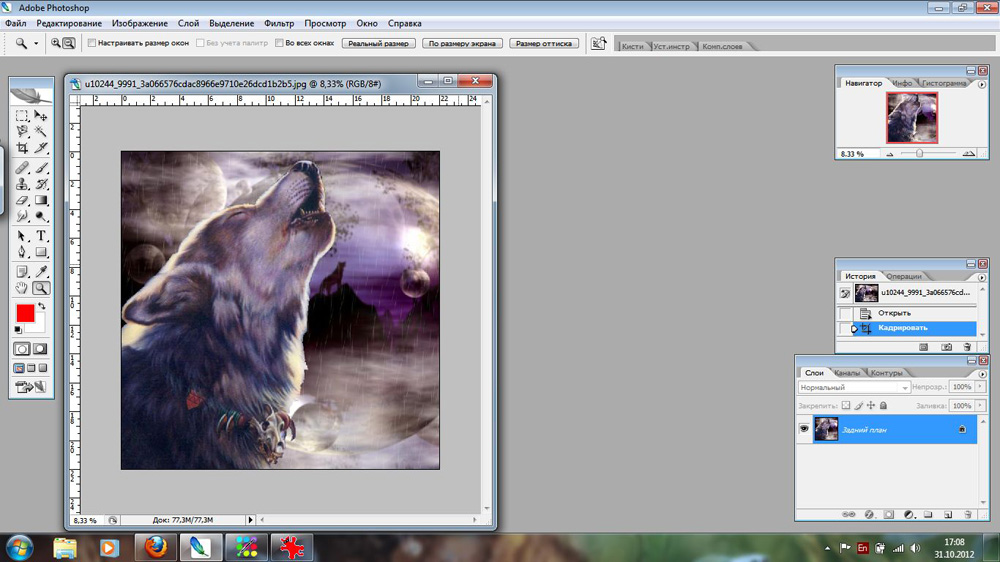Enable 'Во всех окнах' checkbox
1000x562 pixels.
pos(279,43)
